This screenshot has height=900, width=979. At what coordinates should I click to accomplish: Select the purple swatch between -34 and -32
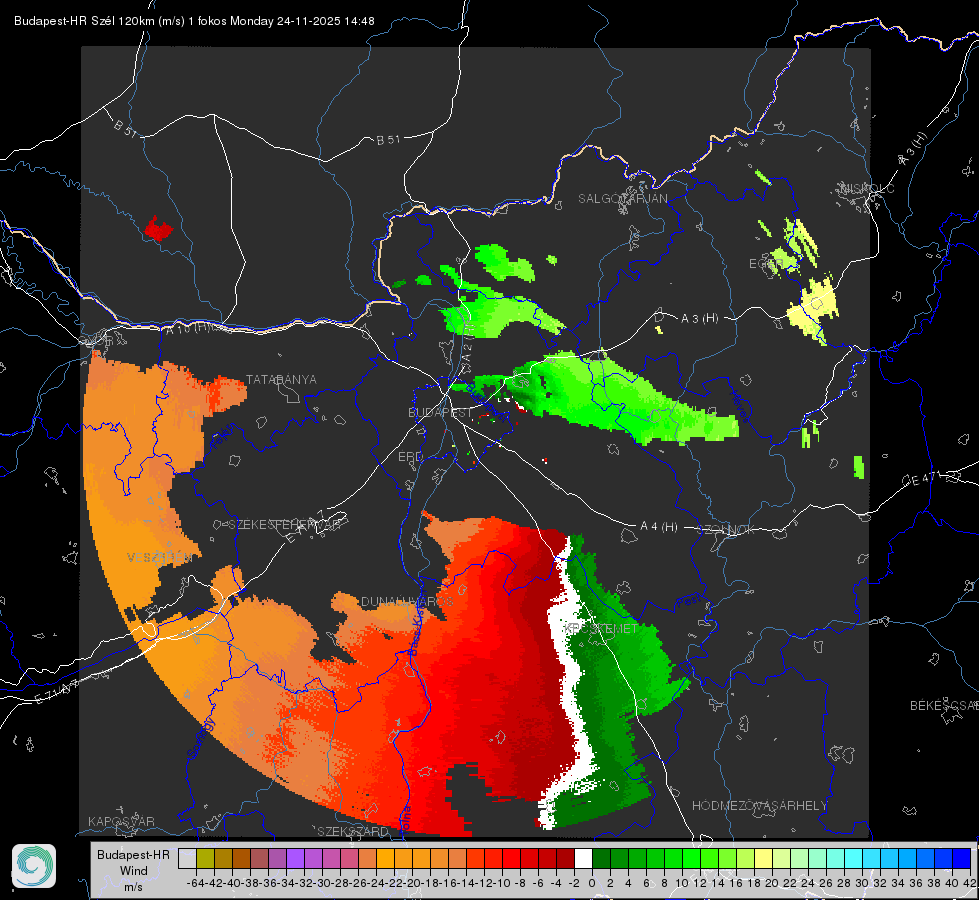[295, 859]
